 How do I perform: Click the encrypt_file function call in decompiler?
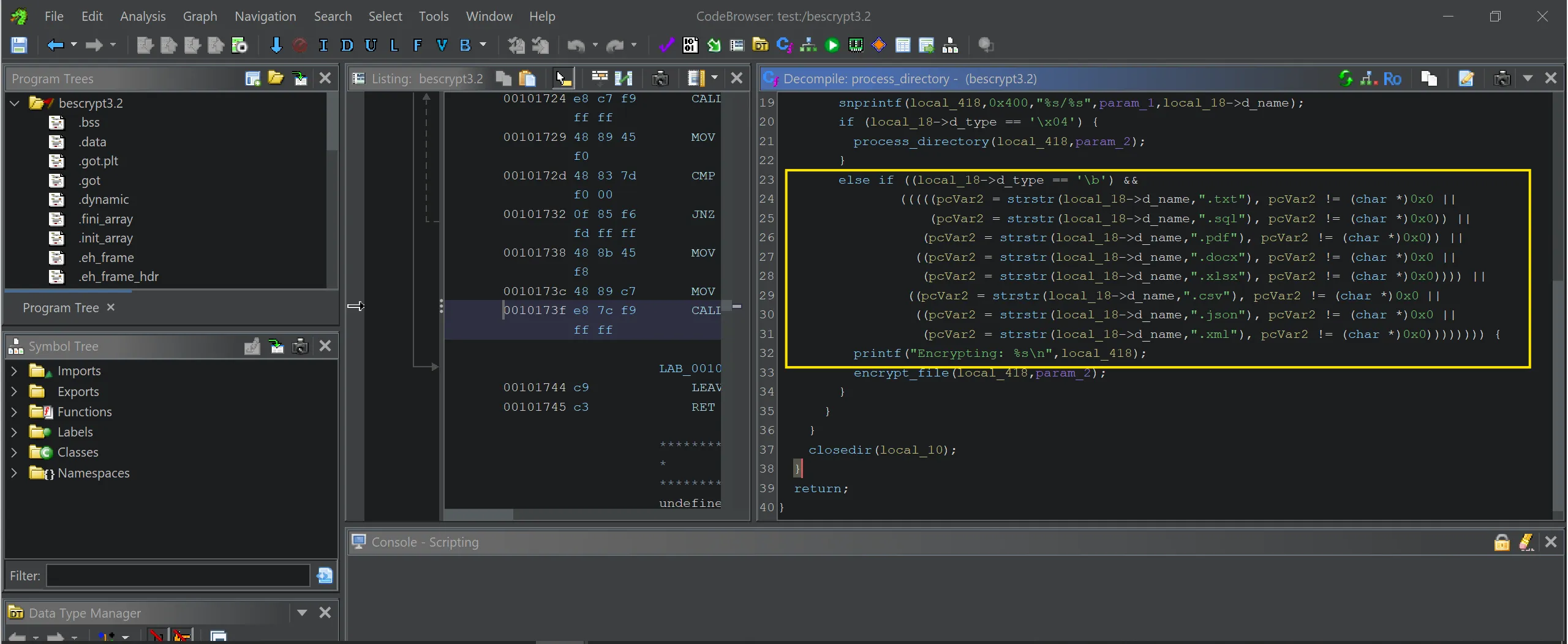[x=900, y=373]
